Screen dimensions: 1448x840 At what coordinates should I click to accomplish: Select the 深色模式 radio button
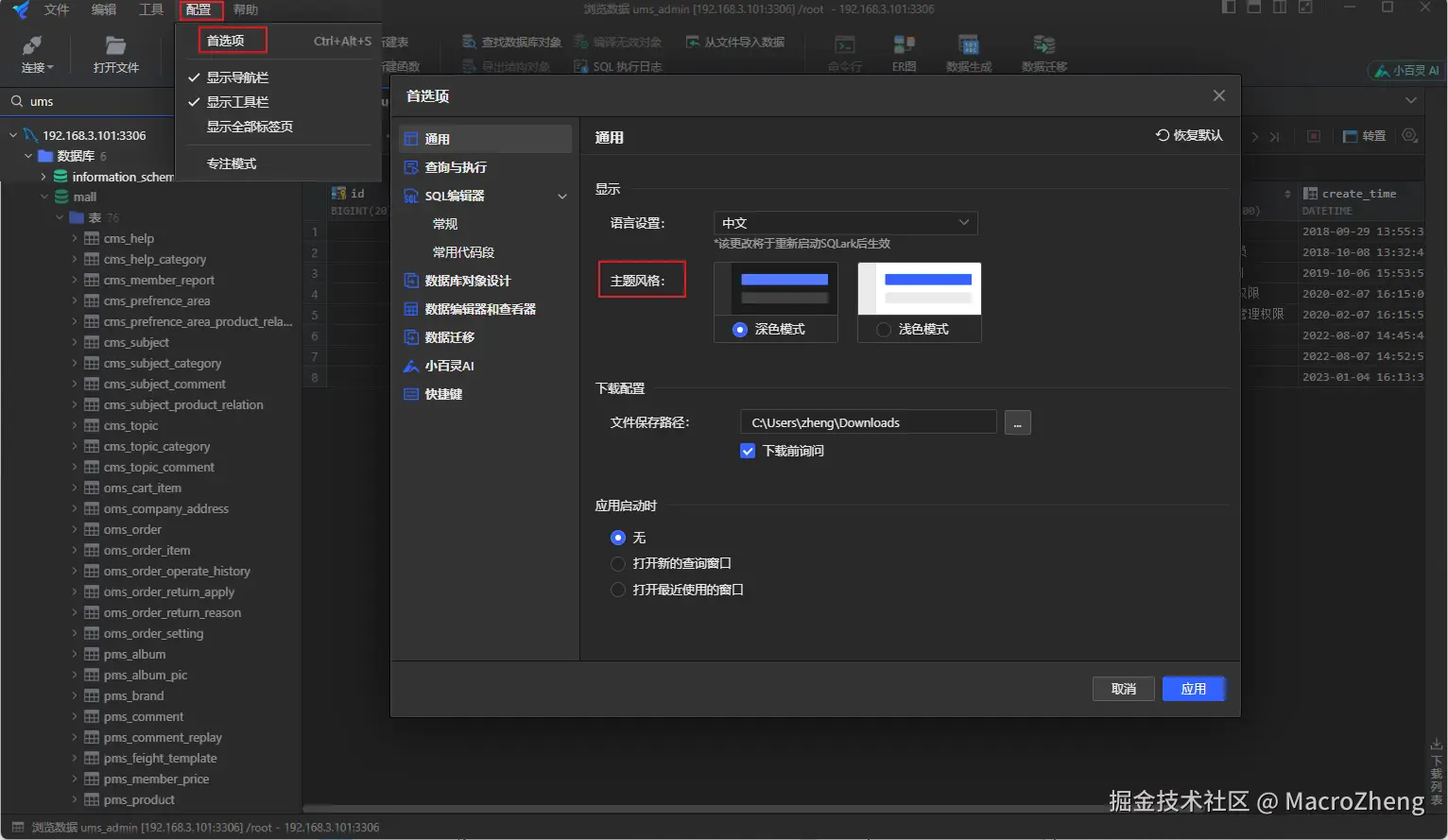coord(740,329)
